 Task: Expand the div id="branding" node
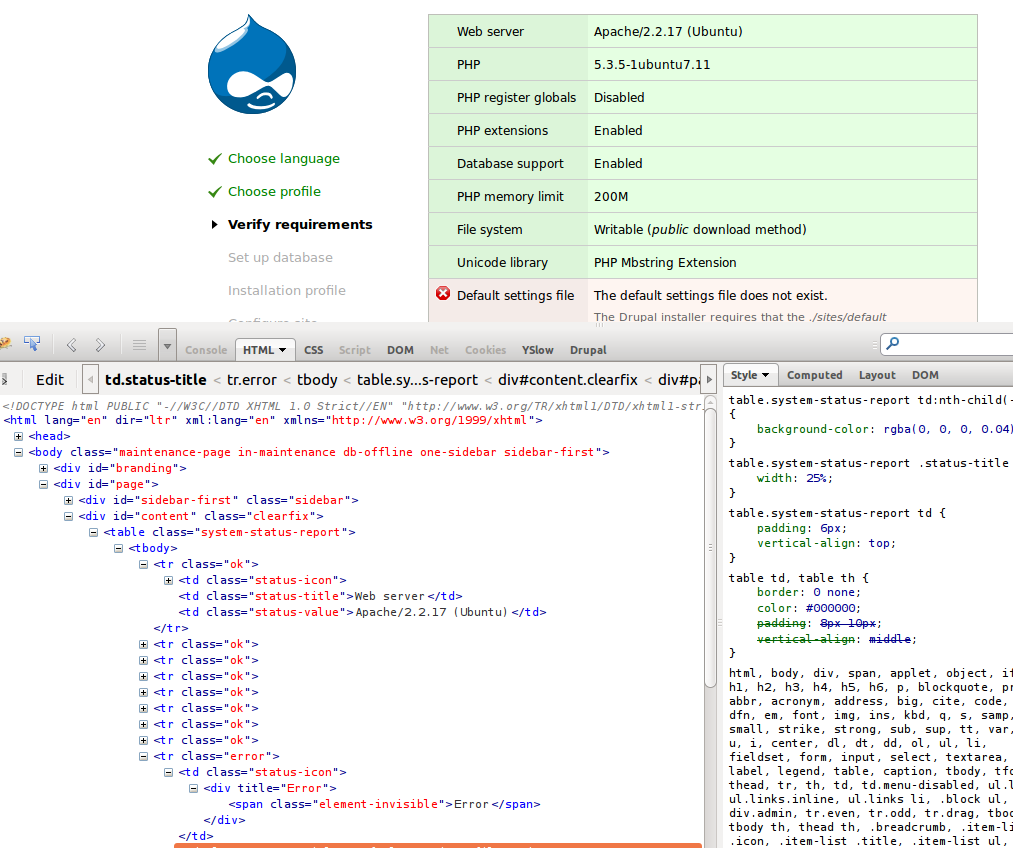click(x=43, y=468)
